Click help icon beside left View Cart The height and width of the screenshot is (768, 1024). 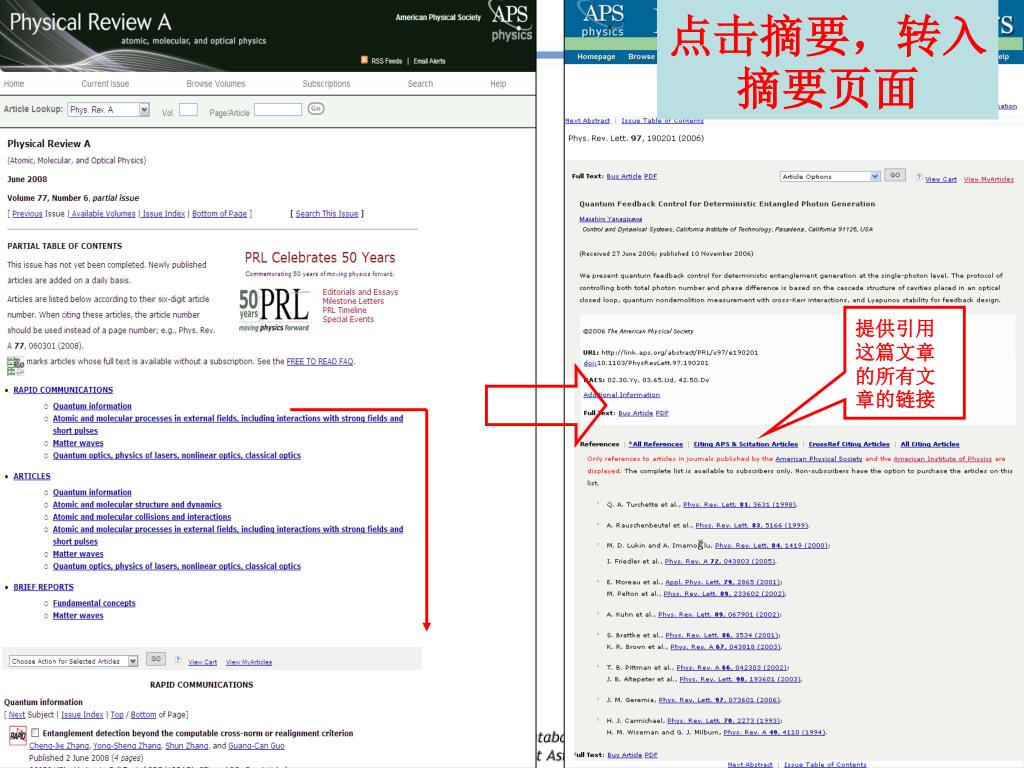coord(178,660)
